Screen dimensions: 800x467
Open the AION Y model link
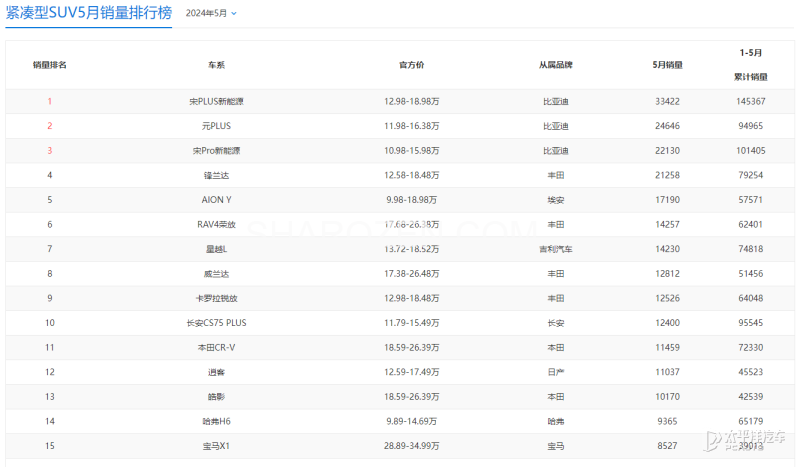(x=216, y=200)
